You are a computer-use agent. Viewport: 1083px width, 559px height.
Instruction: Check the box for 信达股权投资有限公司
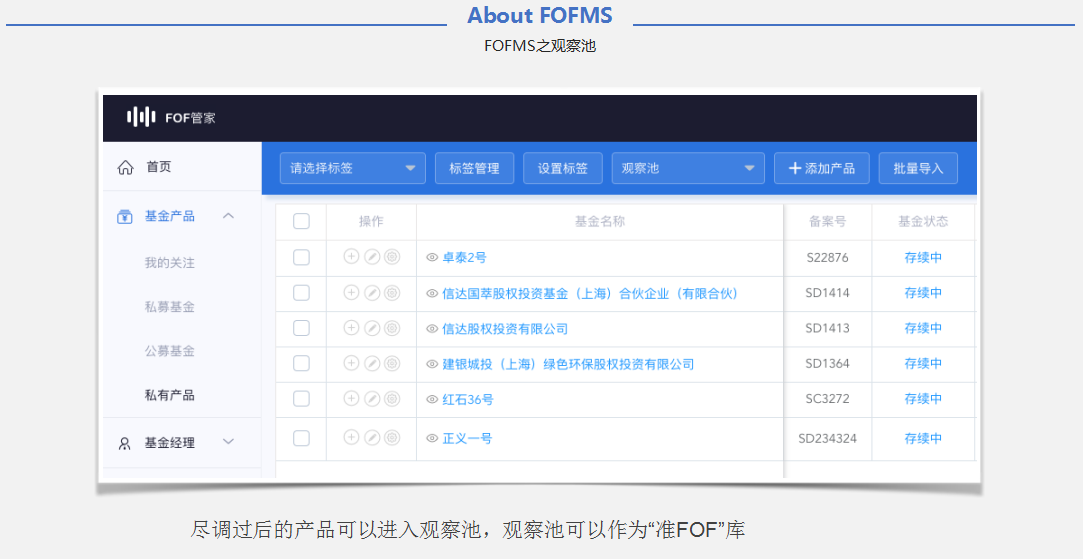pyautogui.click(x=301, y=328)
